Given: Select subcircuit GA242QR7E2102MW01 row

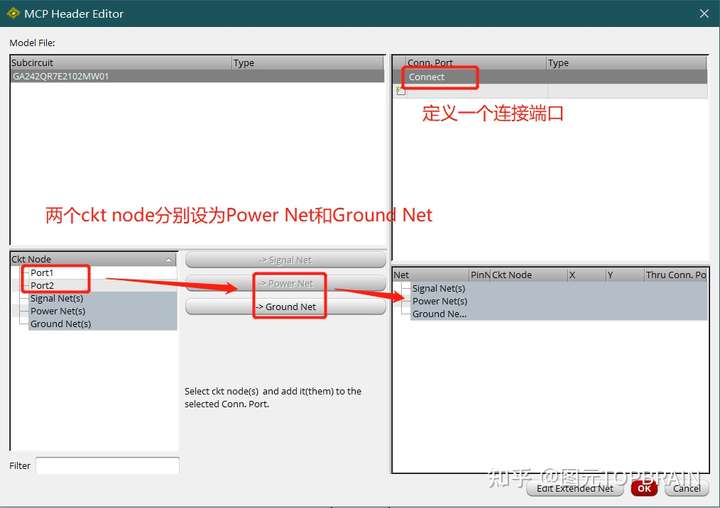Looking at the screenshot, I should click(197, 76).
